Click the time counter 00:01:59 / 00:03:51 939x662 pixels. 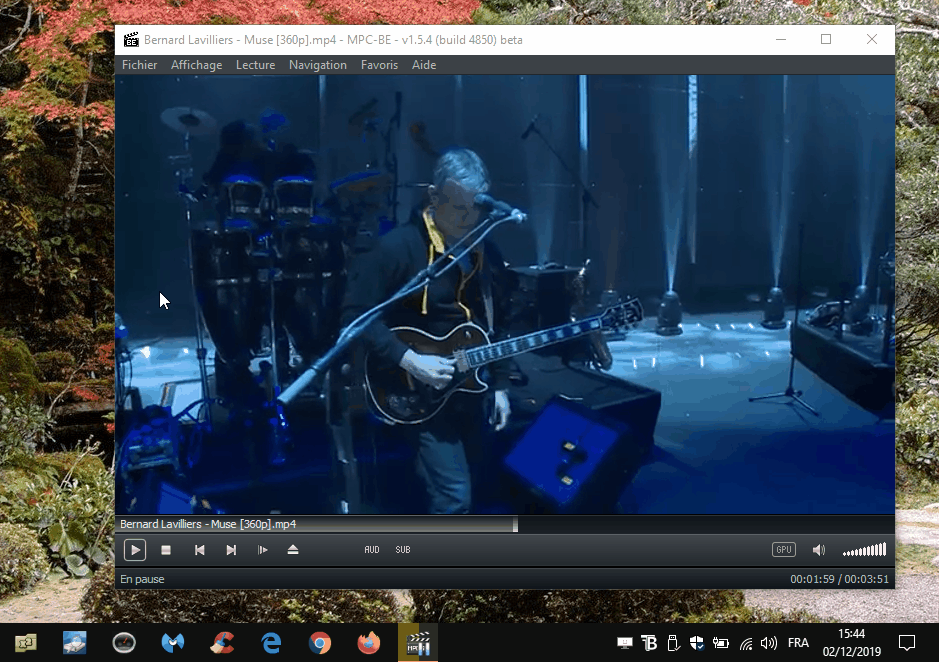click(839, 579)
